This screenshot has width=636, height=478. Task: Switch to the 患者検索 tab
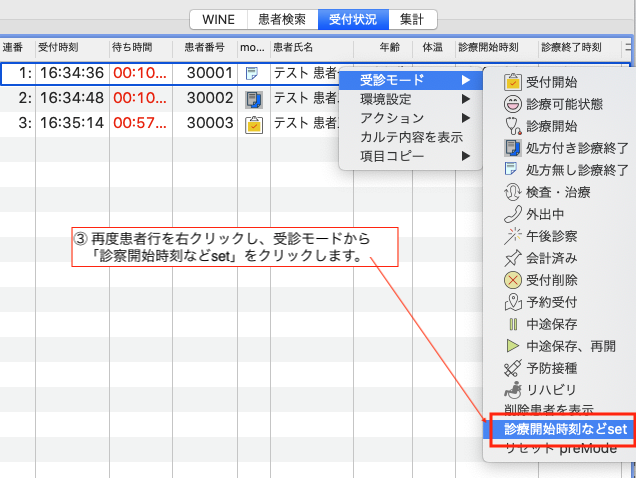(x=281, y=19)
